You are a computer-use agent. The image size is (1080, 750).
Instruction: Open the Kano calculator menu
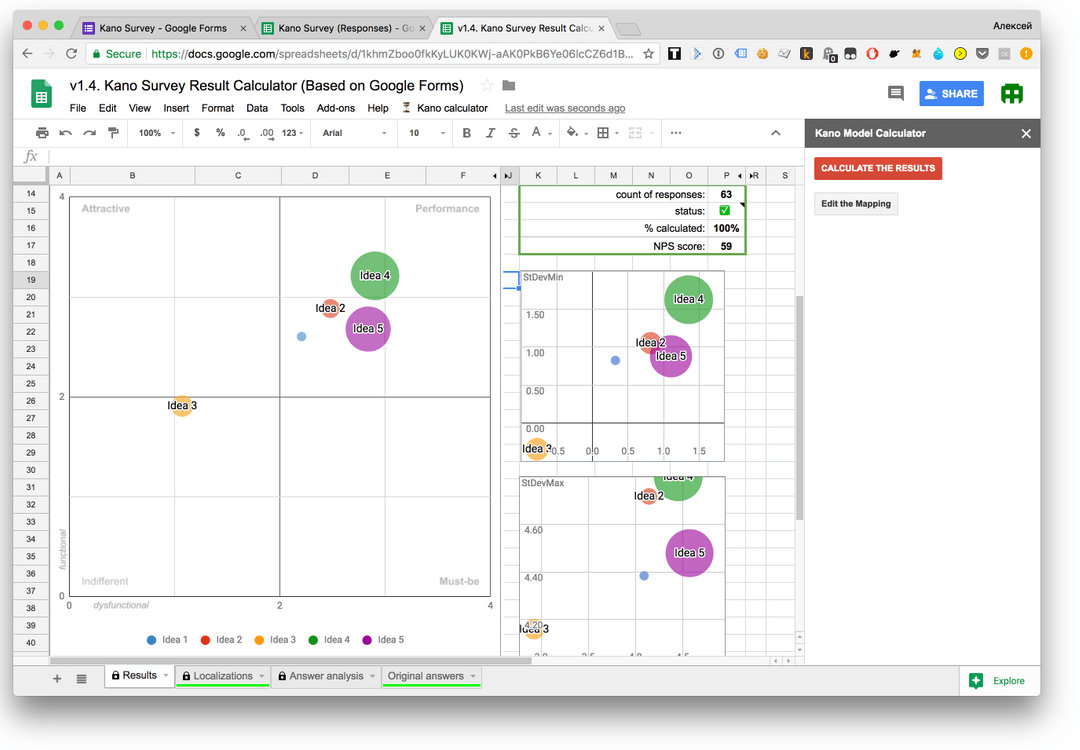tap(445, 108)
